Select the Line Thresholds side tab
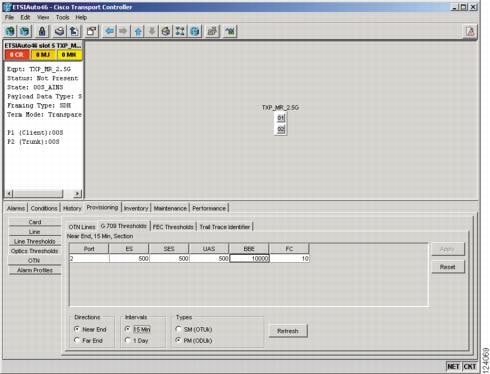This screenshot has height=374, width=490. (x=35, y=241)
